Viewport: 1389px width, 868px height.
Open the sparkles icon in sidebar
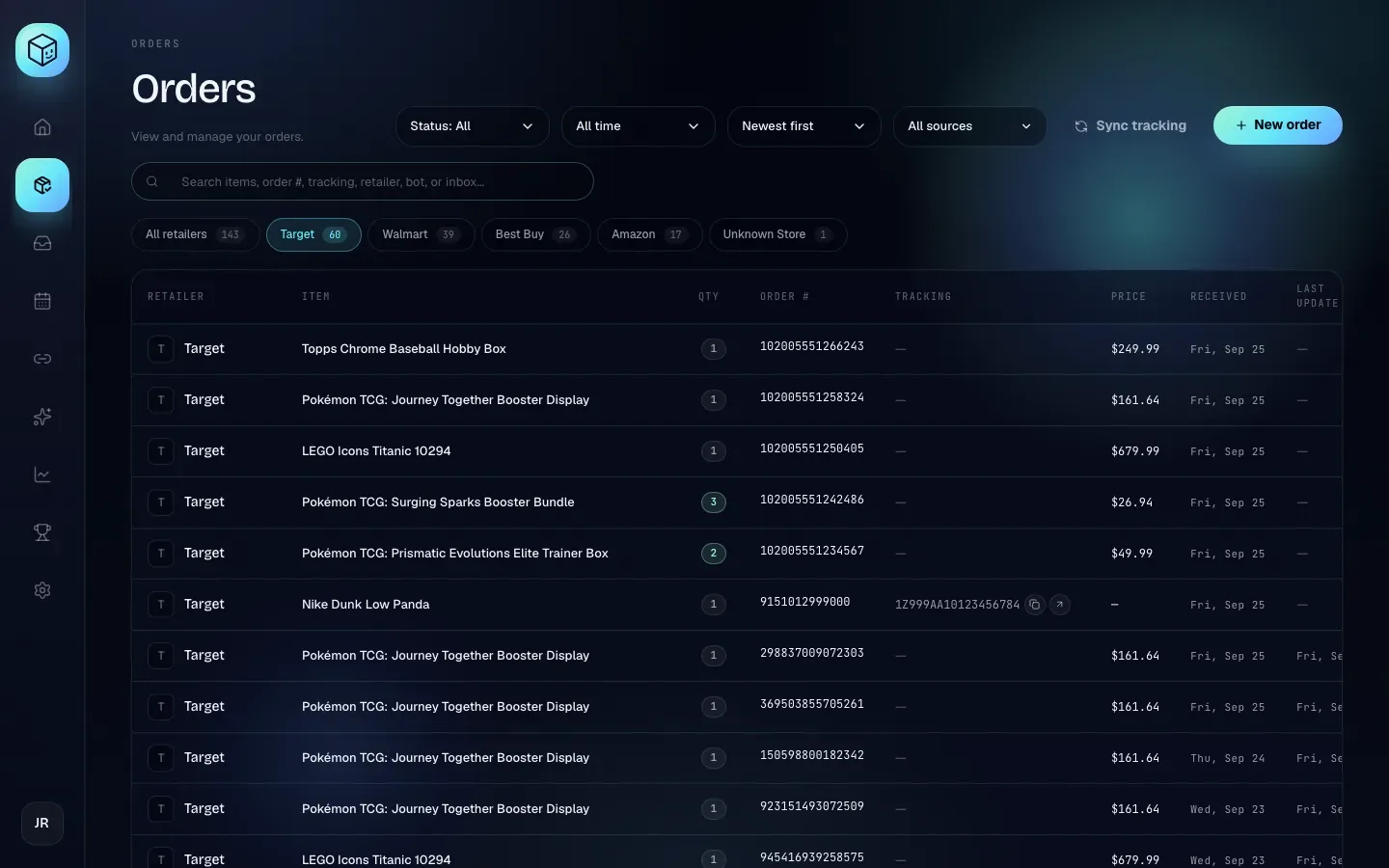coord(42,417)
